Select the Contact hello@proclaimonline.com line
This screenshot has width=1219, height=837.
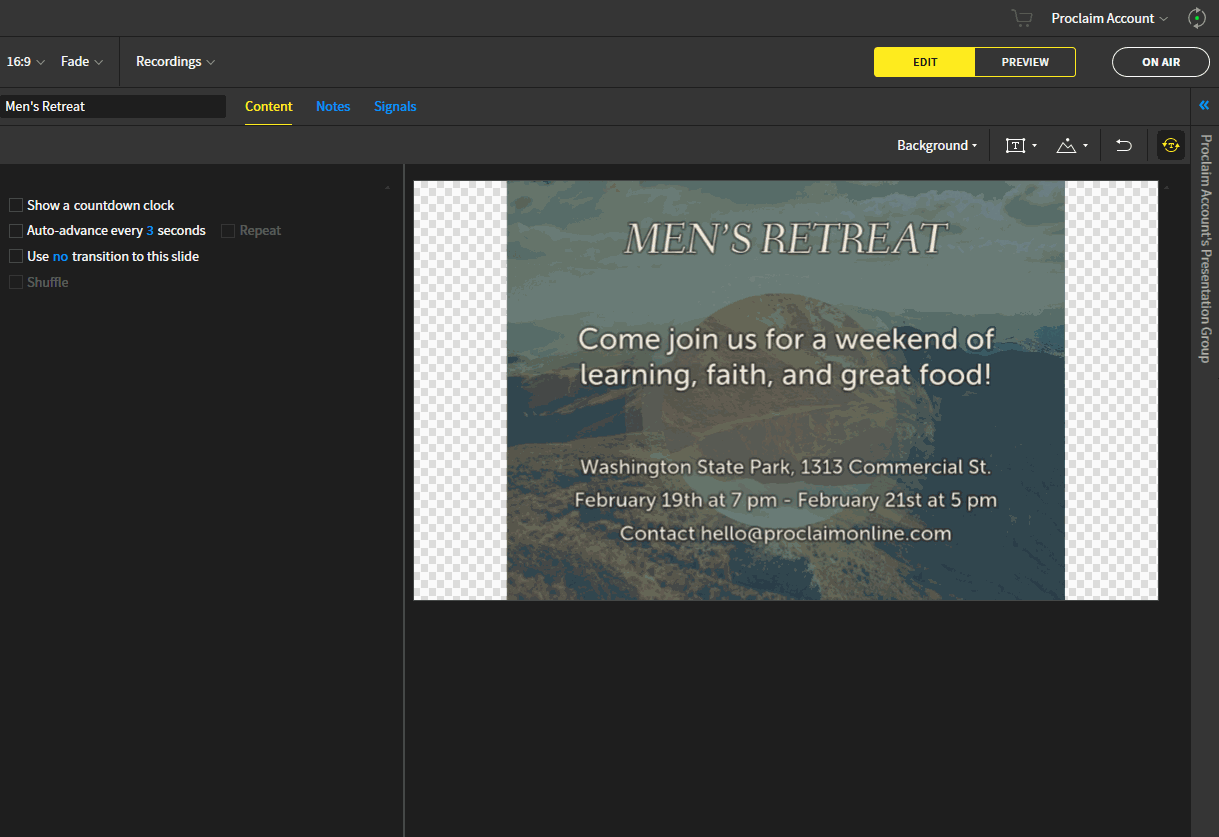click(786, 533)
